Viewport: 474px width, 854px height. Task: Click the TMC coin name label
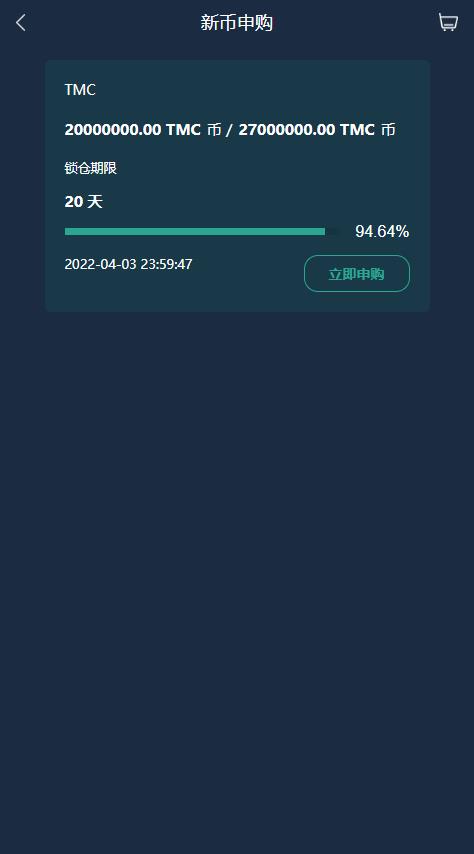80,90
